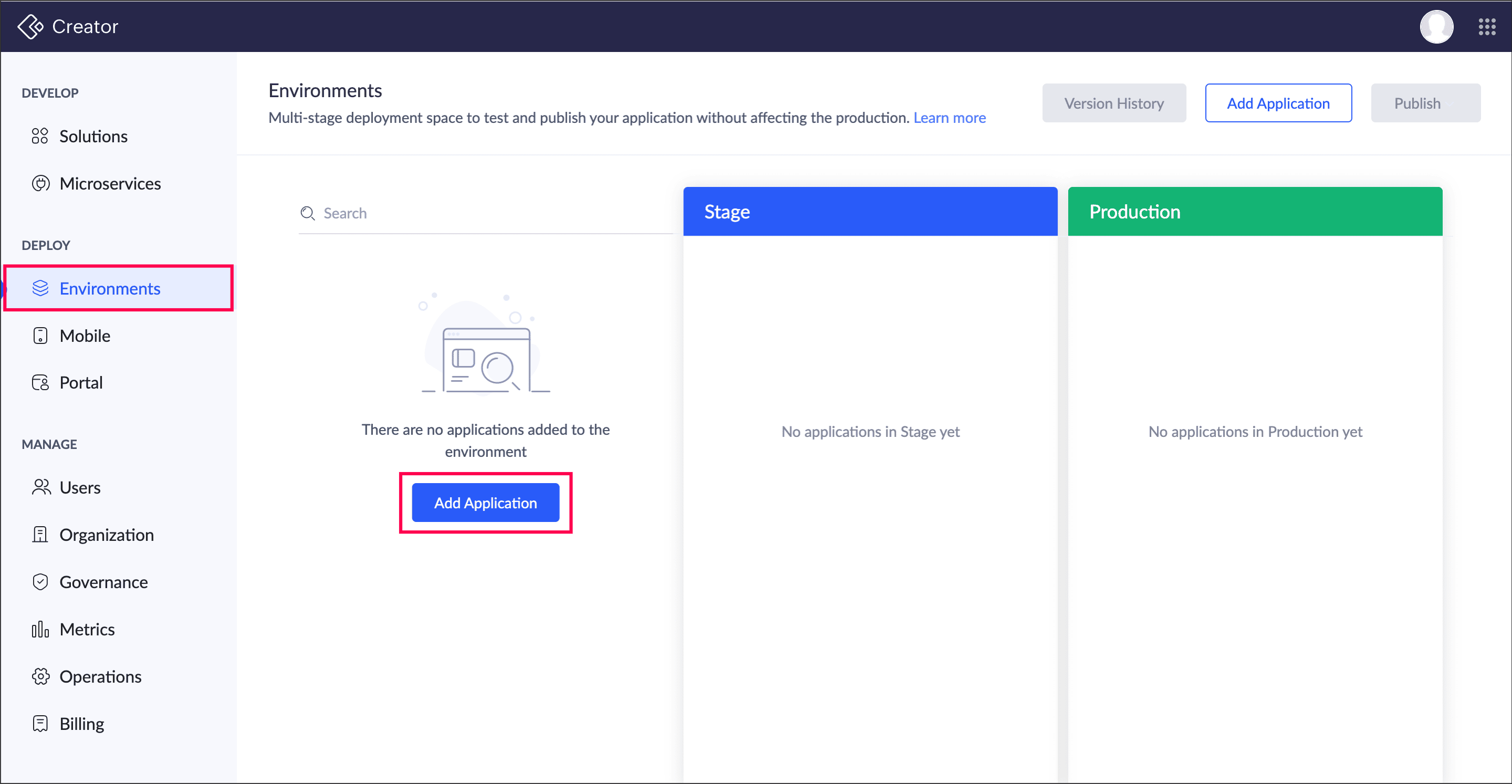1512x784 pixels.
Task: Click the Solutions sidebar icon
Action: coord(40,136)
